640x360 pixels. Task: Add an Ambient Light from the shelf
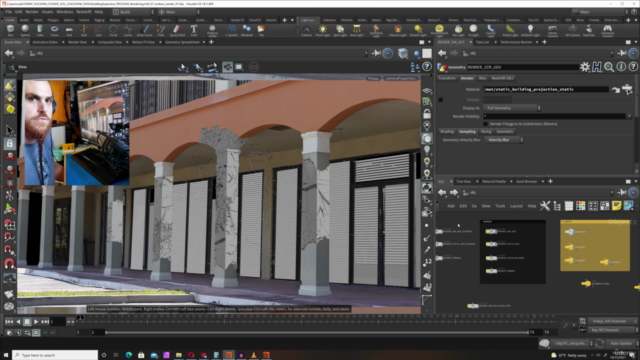click(530, 30)
